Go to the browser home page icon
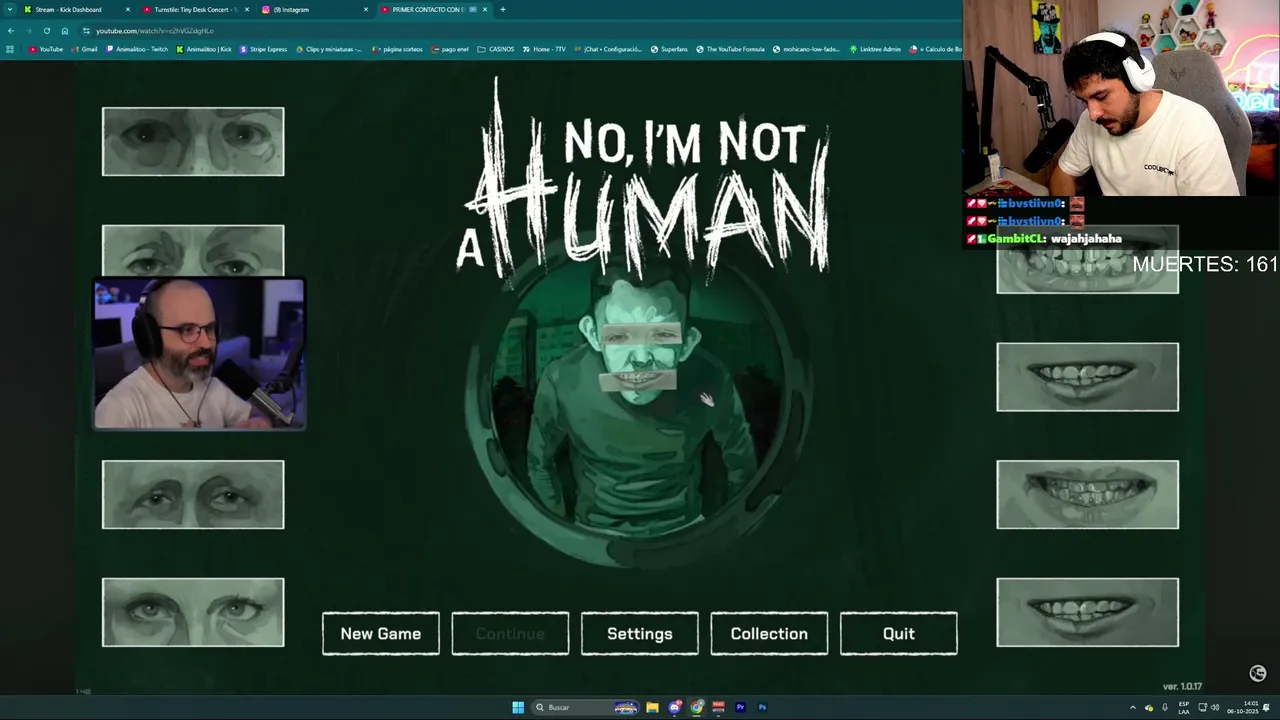 tap(65, 31)
